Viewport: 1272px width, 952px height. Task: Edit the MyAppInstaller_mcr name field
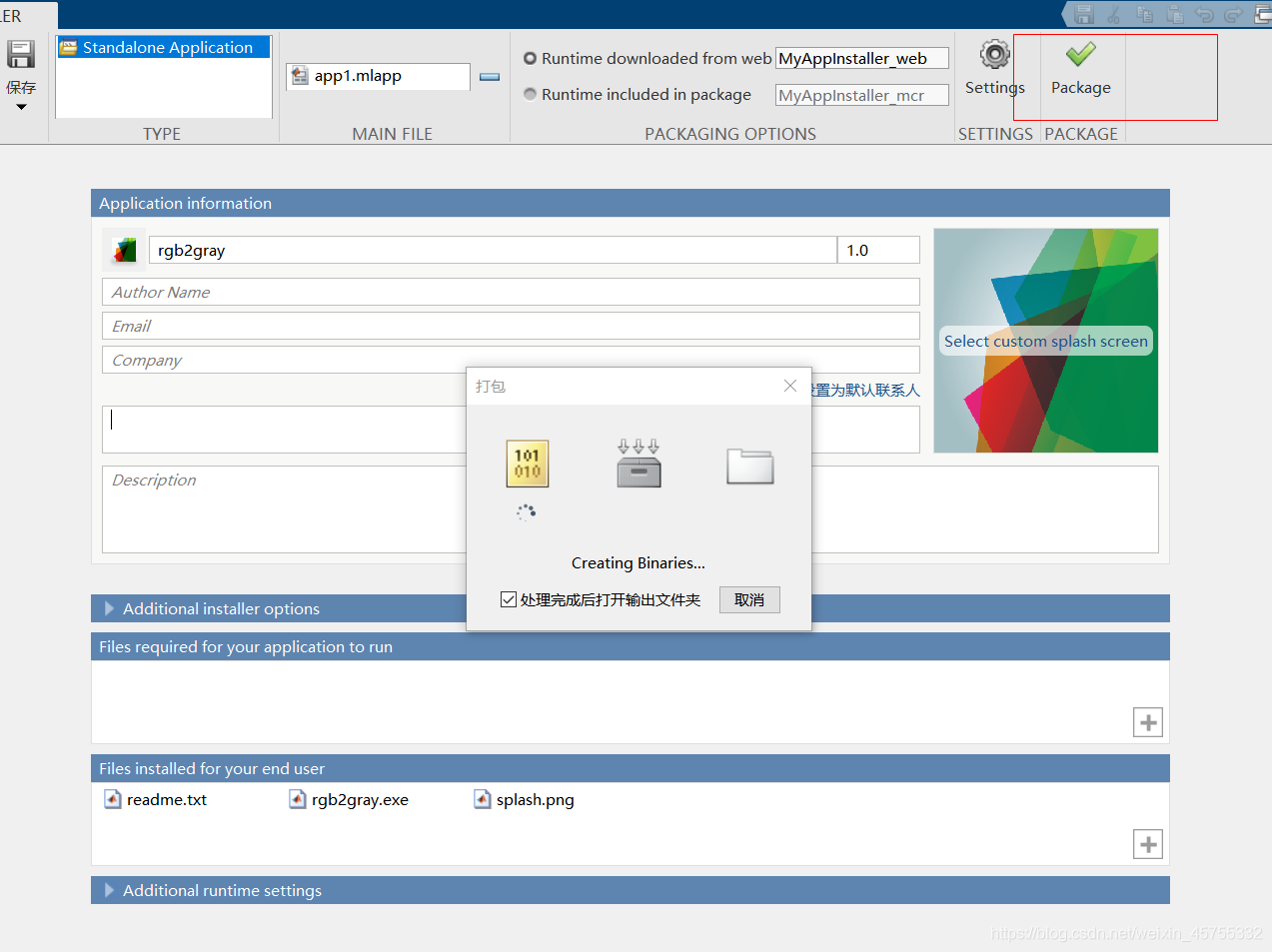pyautogui.click(x=862, y=95)
